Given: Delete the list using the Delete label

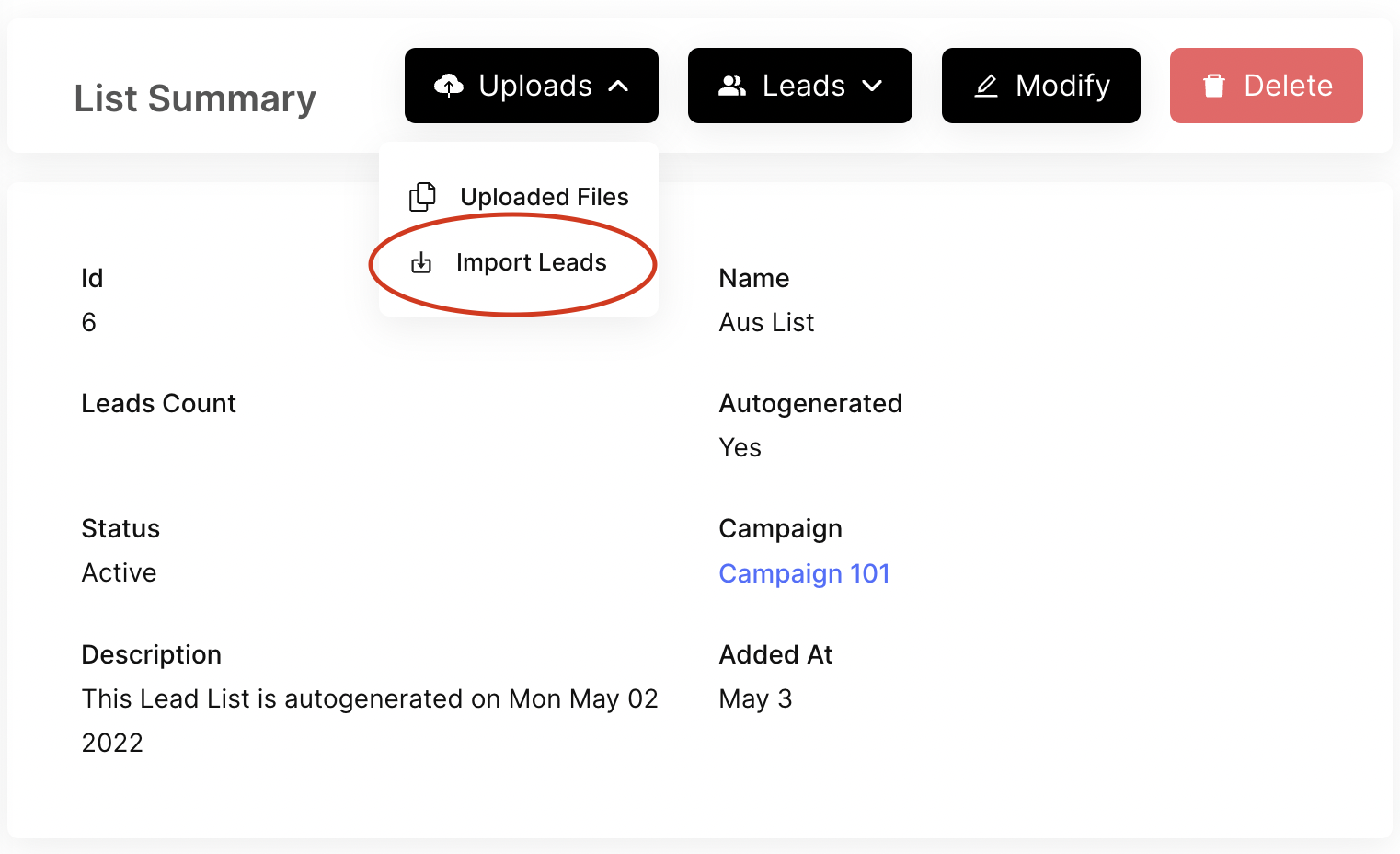Looking at the screenshot, I should [1288, 86].
